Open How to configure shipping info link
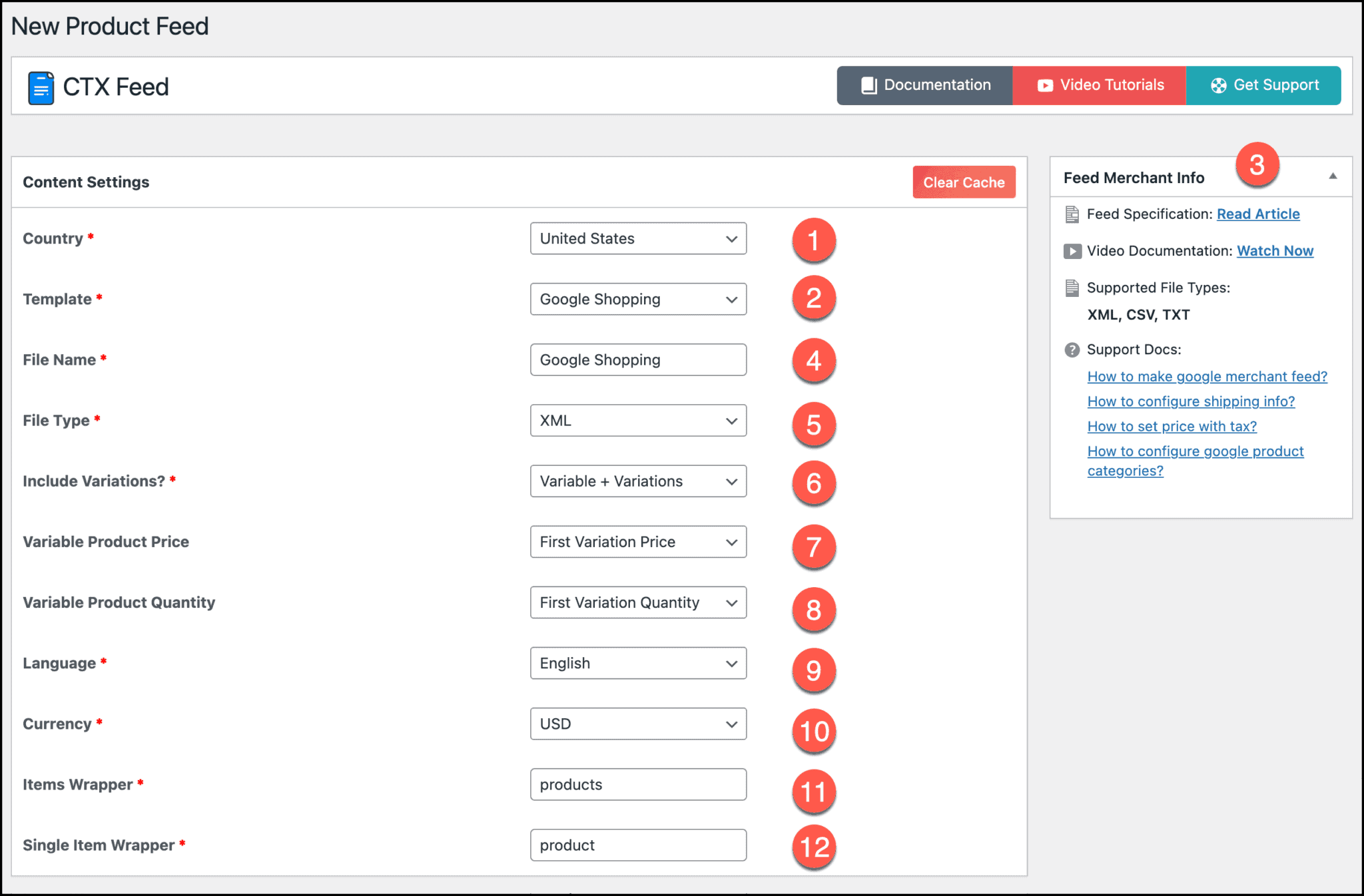1364x896 pixels. pyautogui.click(x=1190, y=401)
